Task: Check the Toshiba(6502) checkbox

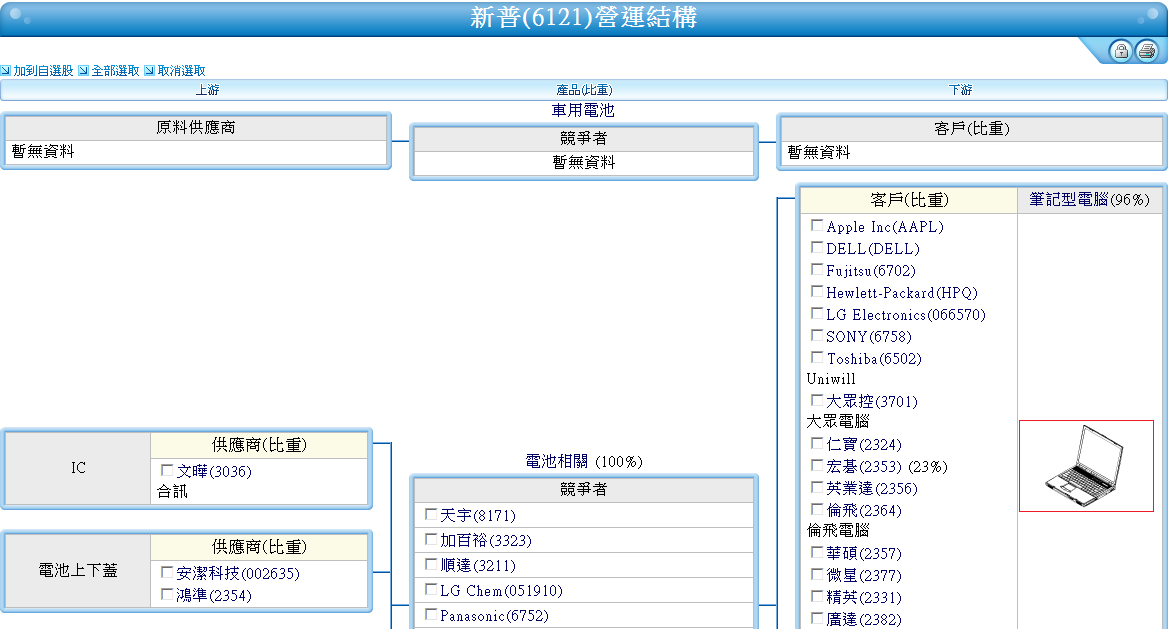Action: [817, 357]
